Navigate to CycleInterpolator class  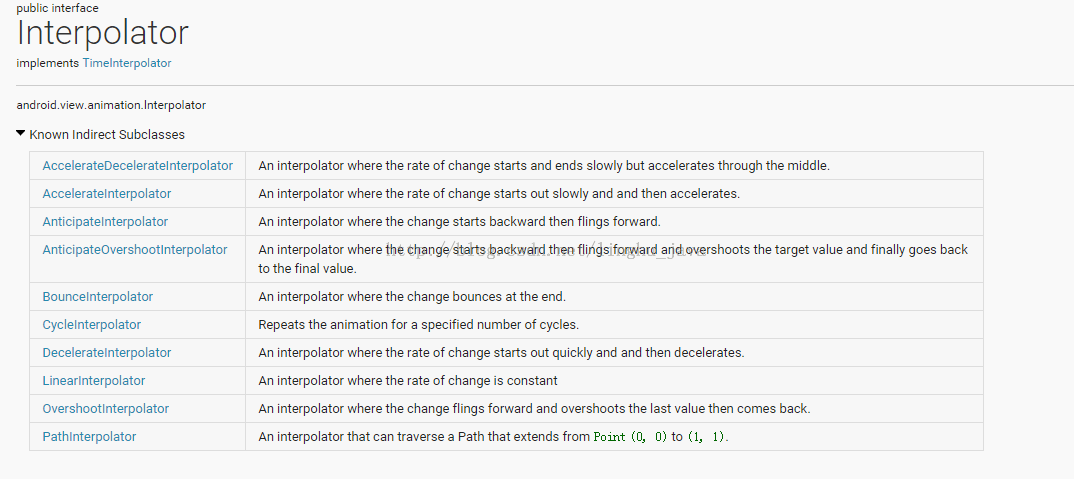(x=91, y=325)
